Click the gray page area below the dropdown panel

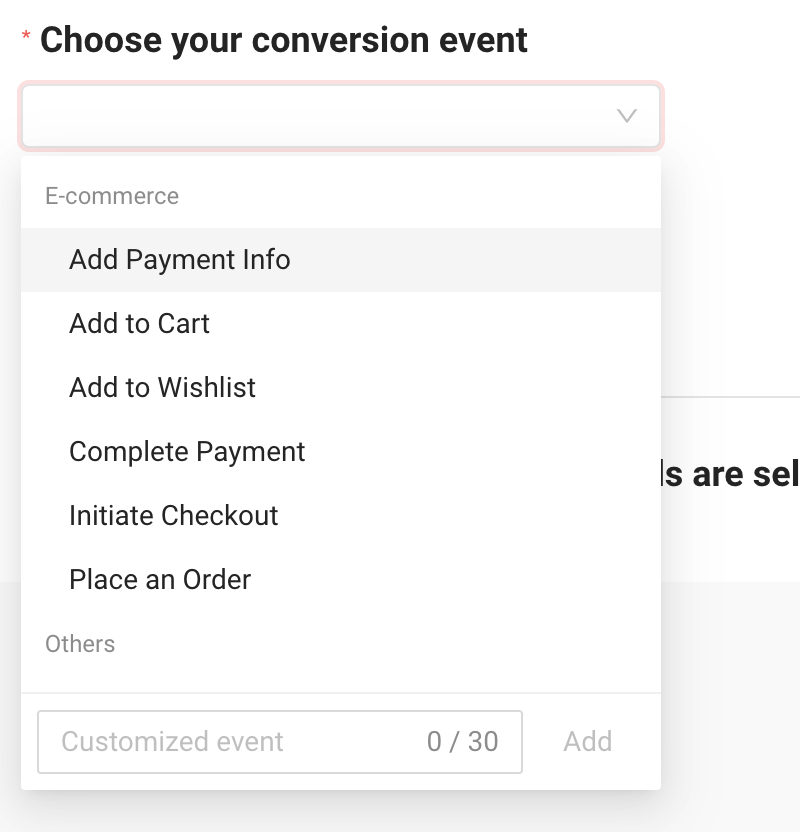tap(400, 812)
